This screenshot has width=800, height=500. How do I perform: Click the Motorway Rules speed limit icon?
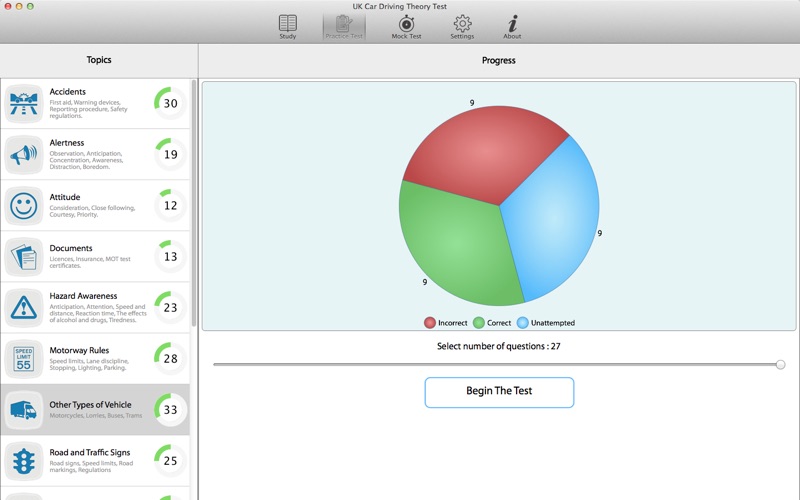tap(23, 359)
